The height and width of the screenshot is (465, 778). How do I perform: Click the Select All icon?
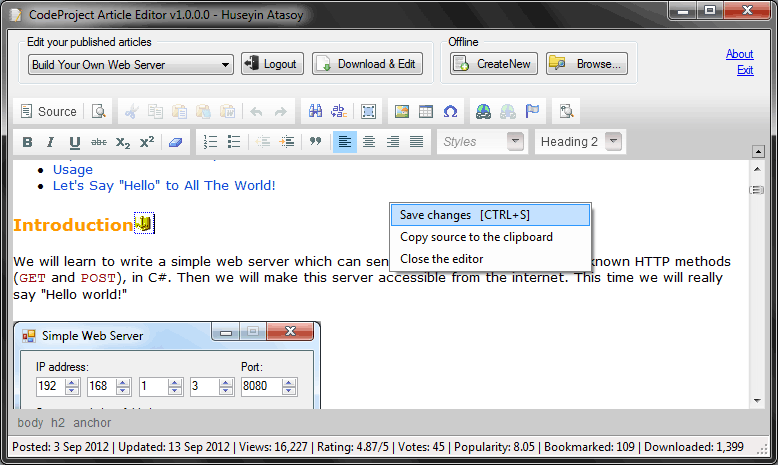[368, 111]
